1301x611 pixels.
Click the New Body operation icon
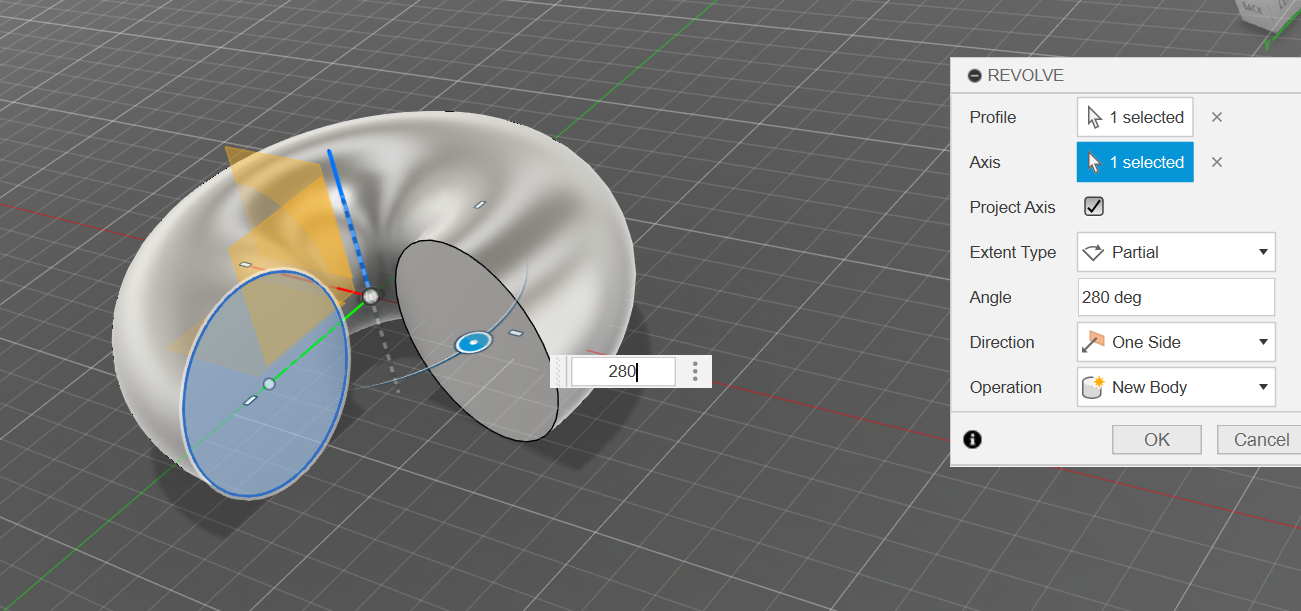pyautogui.click(x=1094, y=387)
